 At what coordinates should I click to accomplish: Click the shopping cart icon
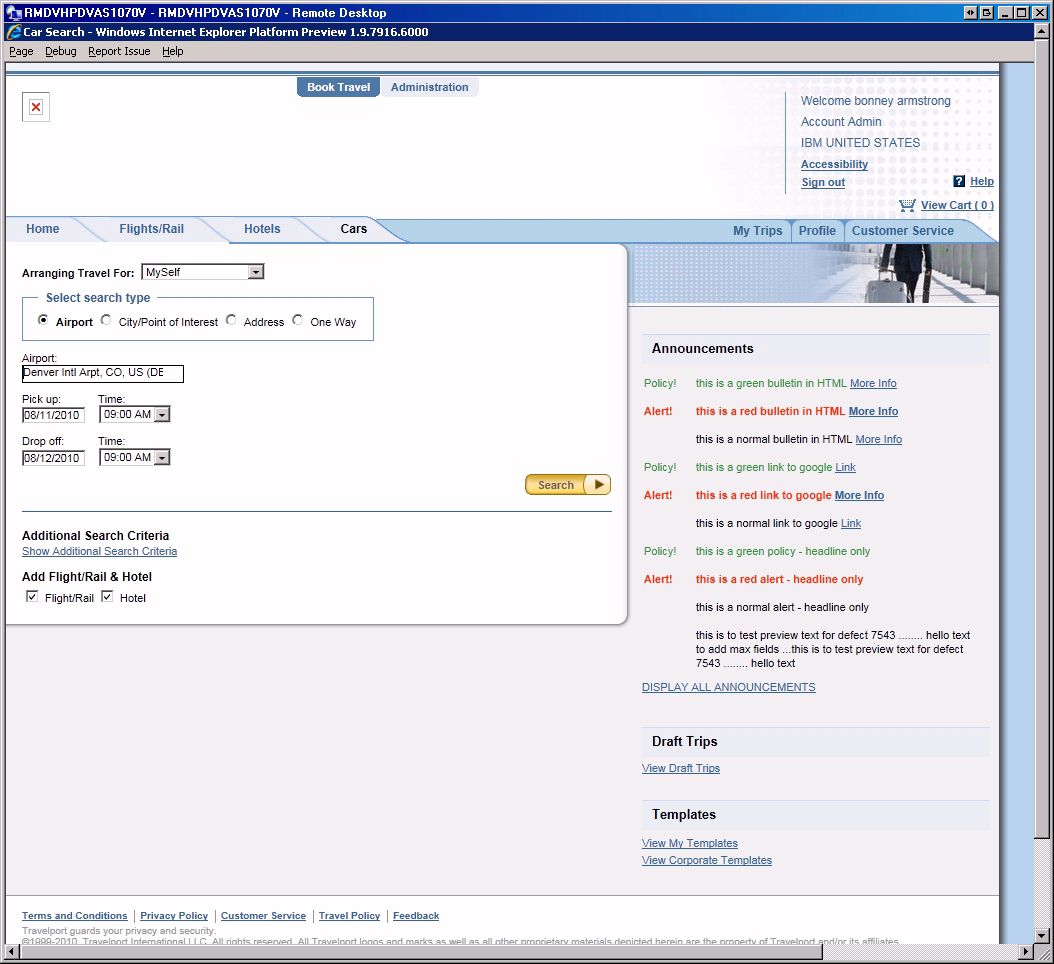pyautogui.click(x=907, y=205)
